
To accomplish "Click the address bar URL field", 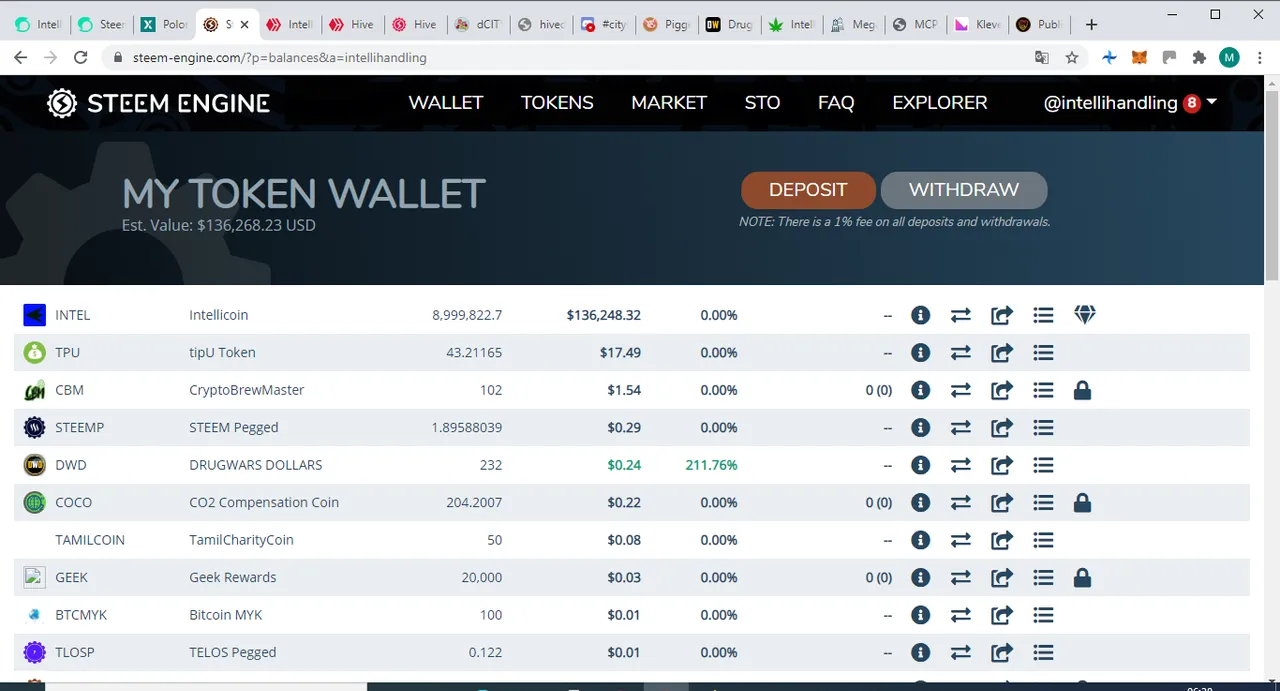I will point(570,58).
